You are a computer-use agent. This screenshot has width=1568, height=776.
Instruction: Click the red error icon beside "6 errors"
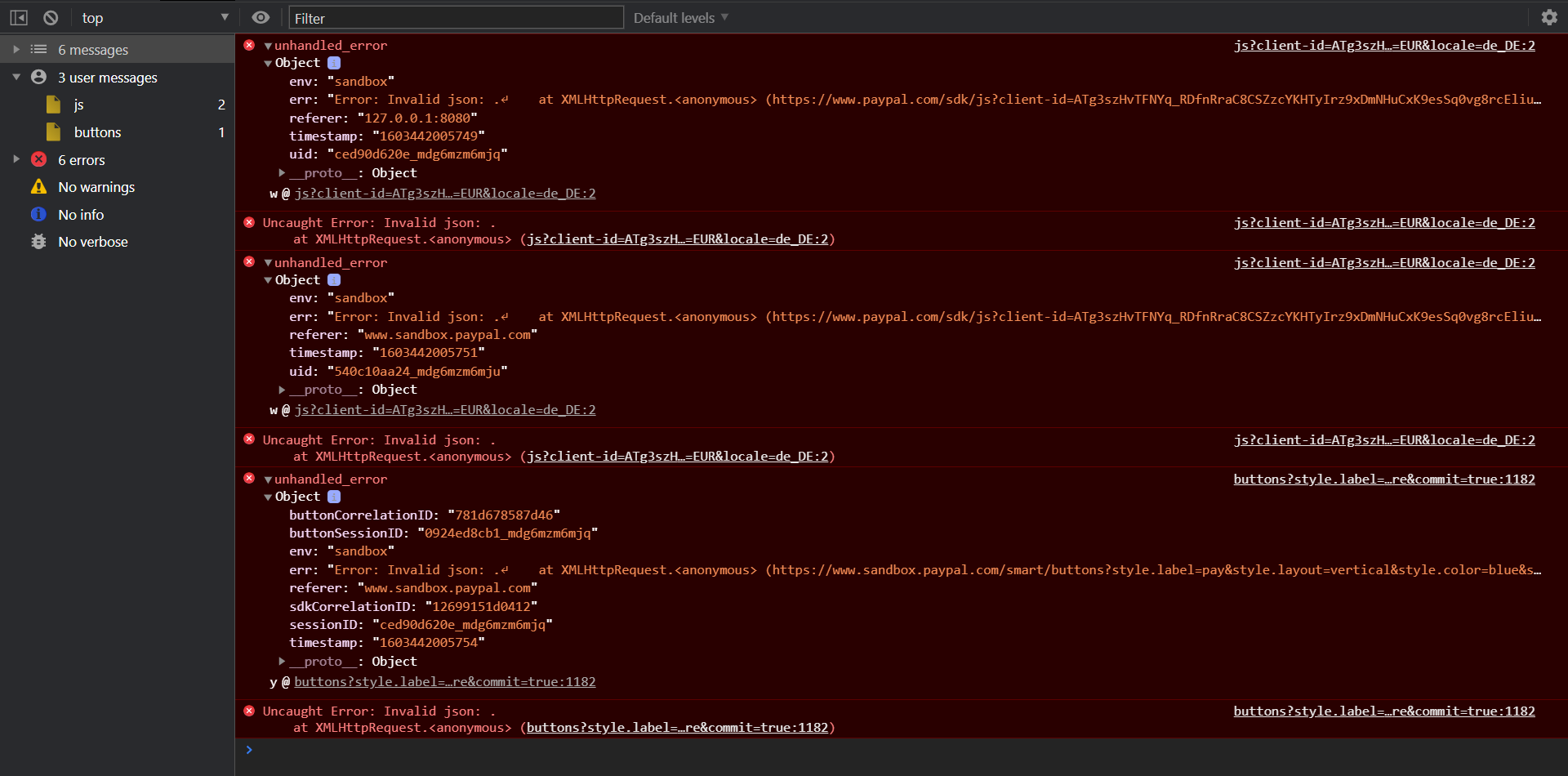(38, 159)
